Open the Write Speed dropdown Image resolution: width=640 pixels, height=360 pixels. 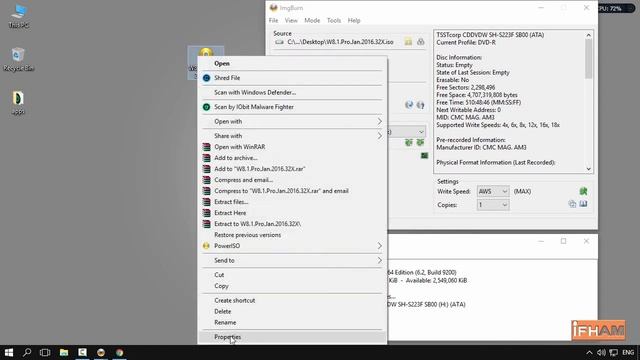point(493,191)
